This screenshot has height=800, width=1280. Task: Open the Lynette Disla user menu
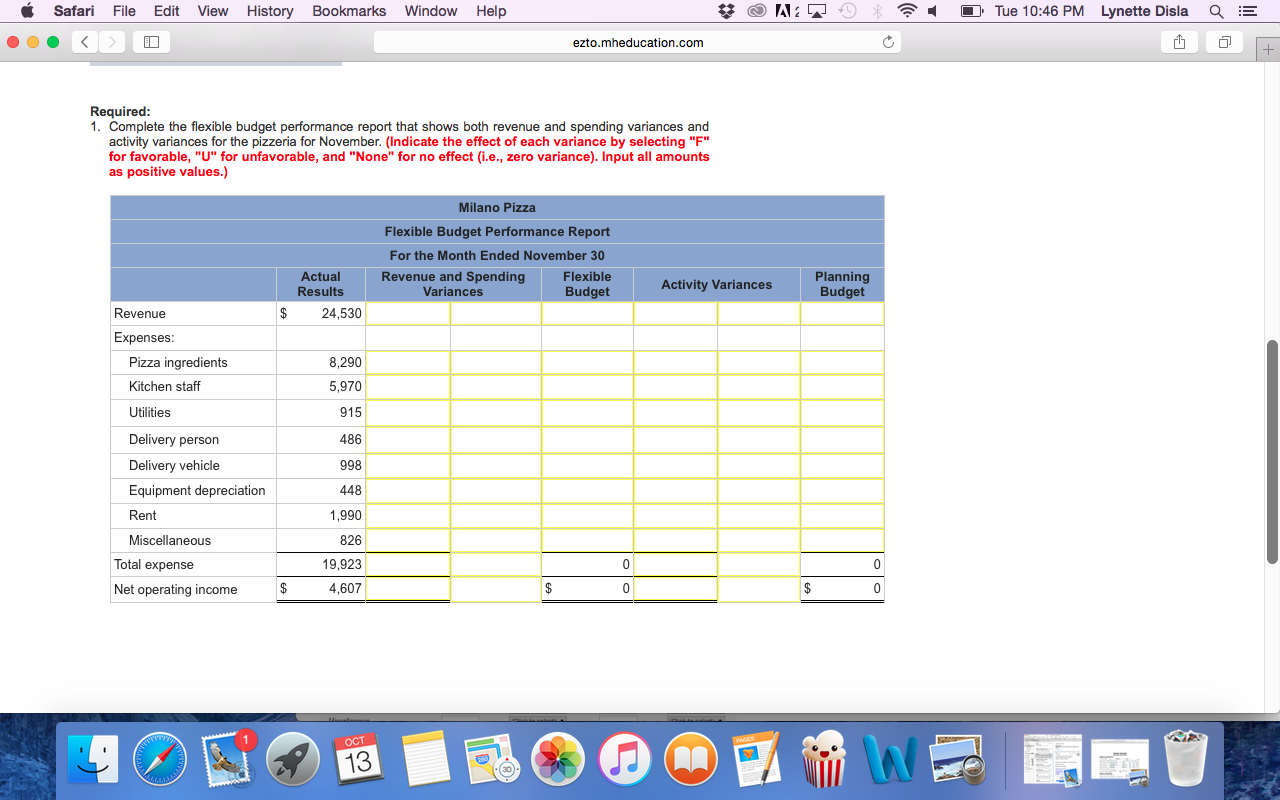(1144, 11)
